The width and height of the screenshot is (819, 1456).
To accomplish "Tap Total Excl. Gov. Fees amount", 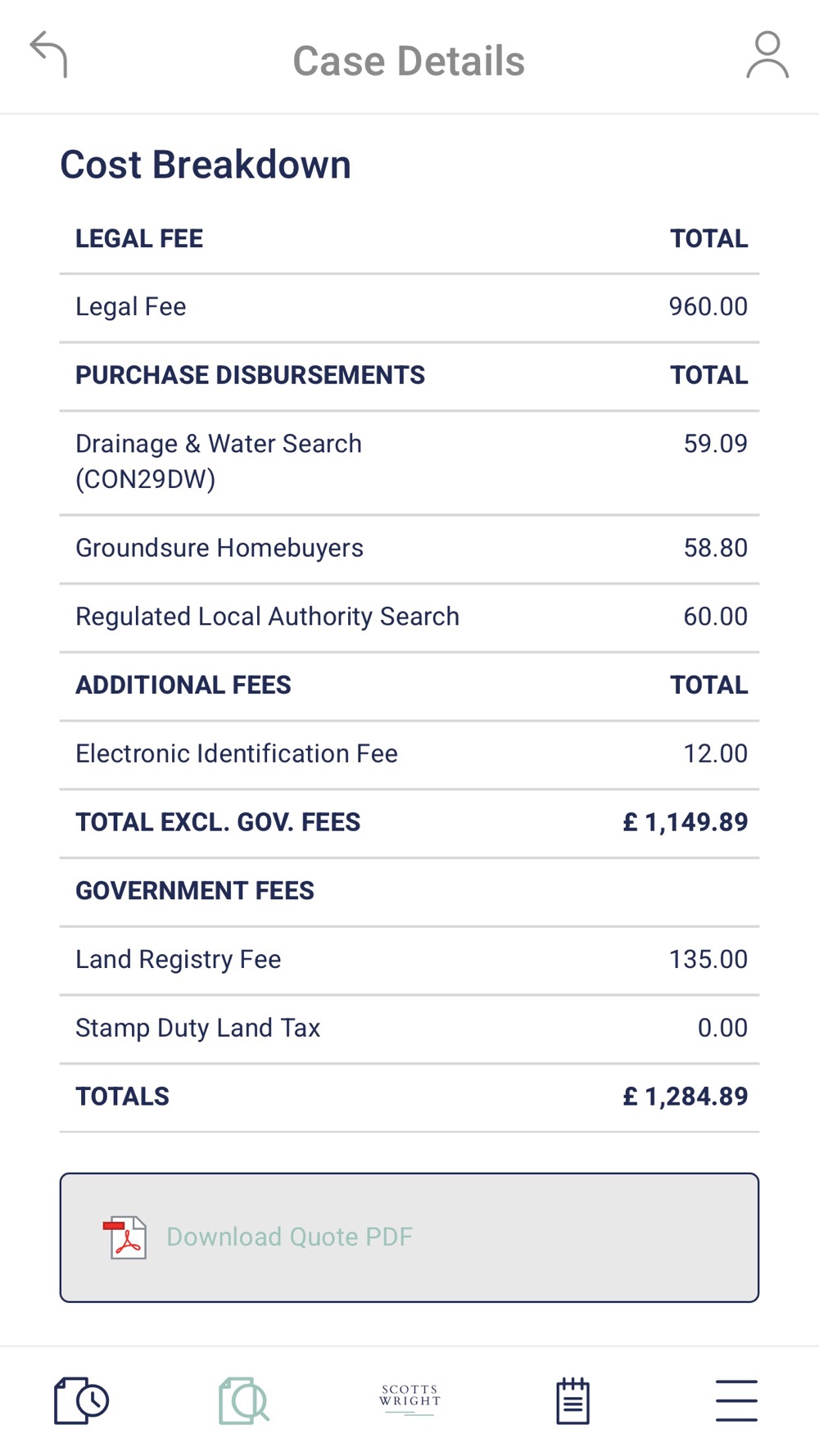I will coord(686,822).
